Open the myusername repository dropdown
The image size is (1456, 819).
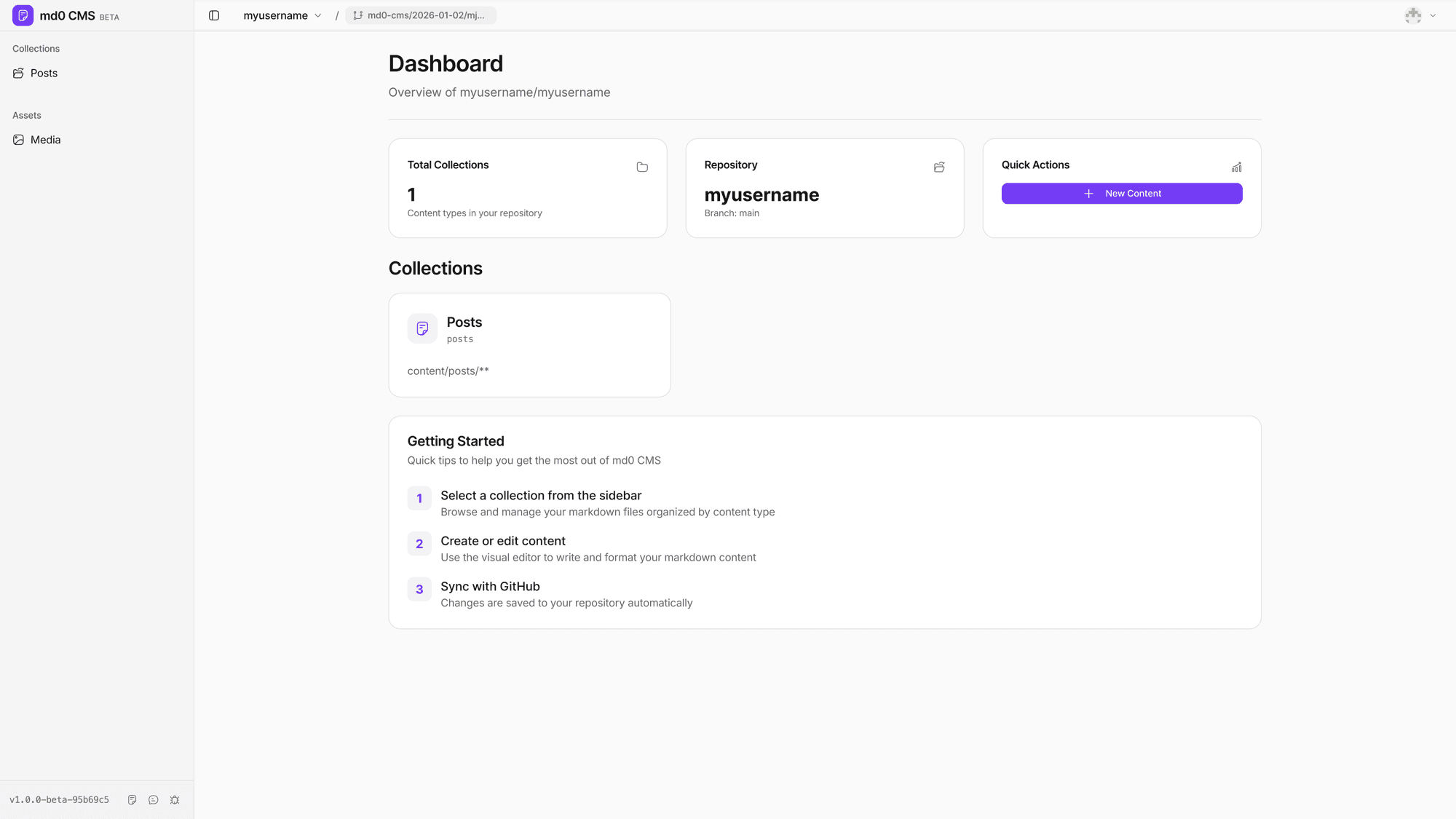(x=282, y=15)
